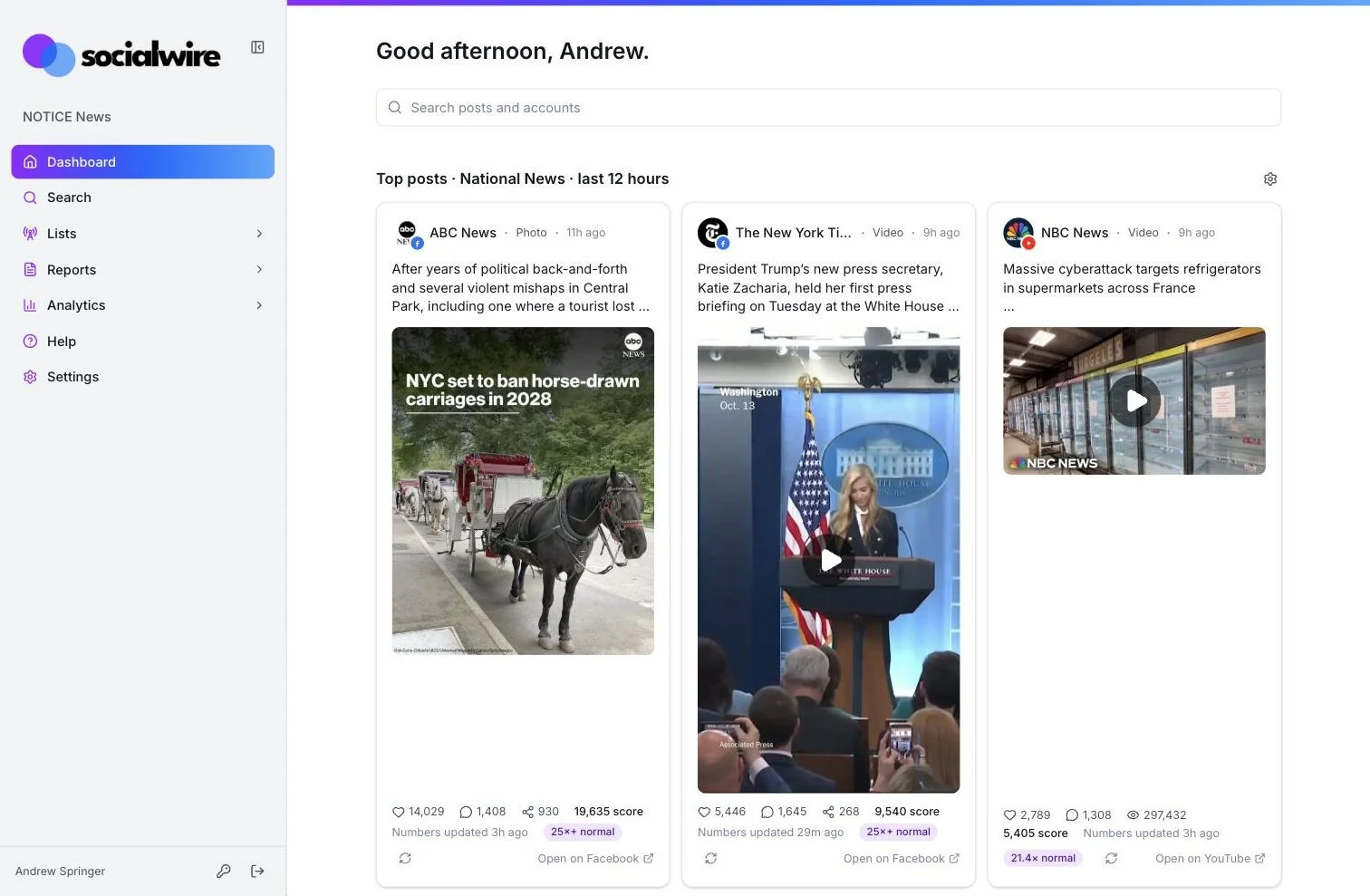
Task: Expand the Analytics menu chevron
Action: [259, 305]
